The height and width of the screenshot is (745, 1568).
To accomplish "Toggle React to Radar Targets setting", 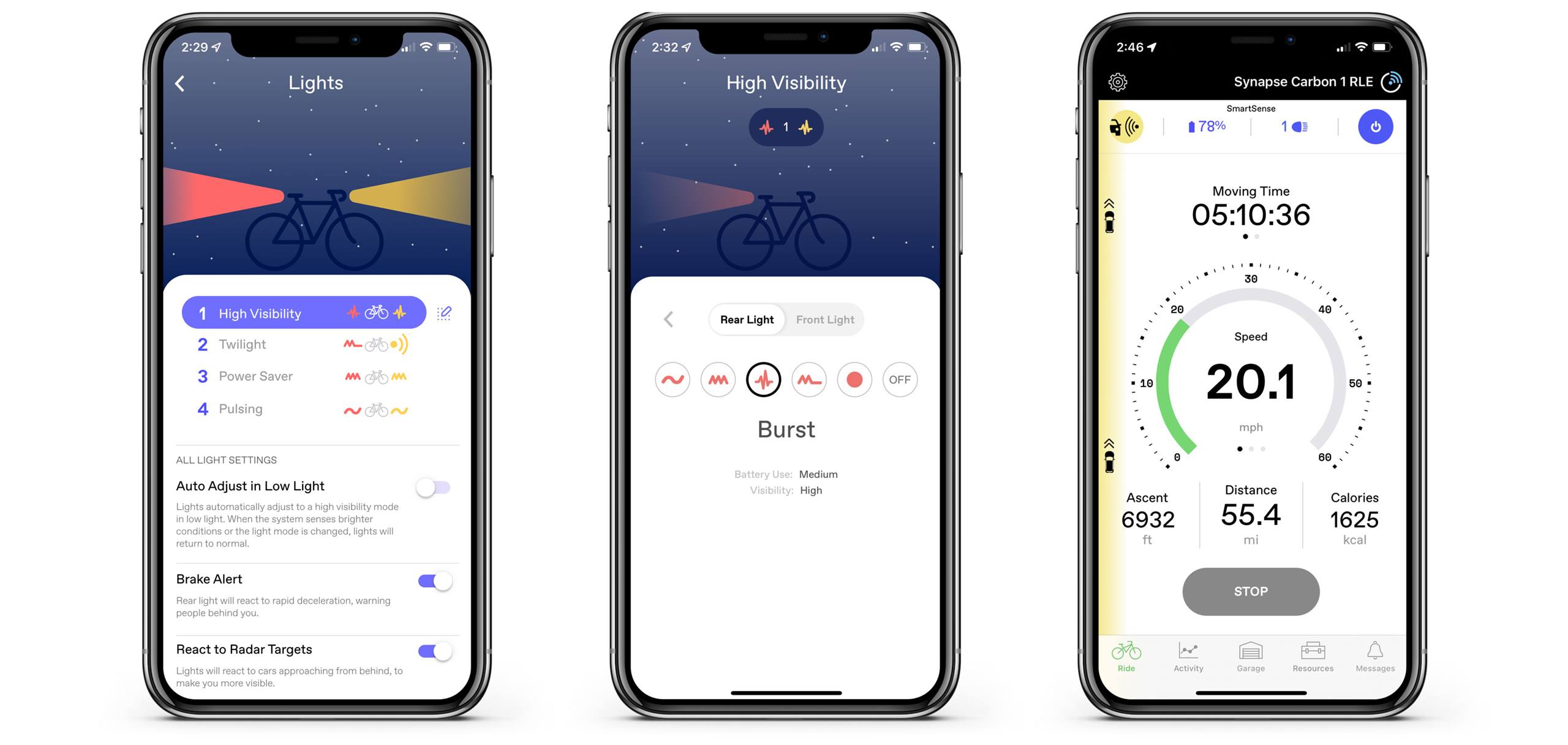I will click(x=437, y=650).
